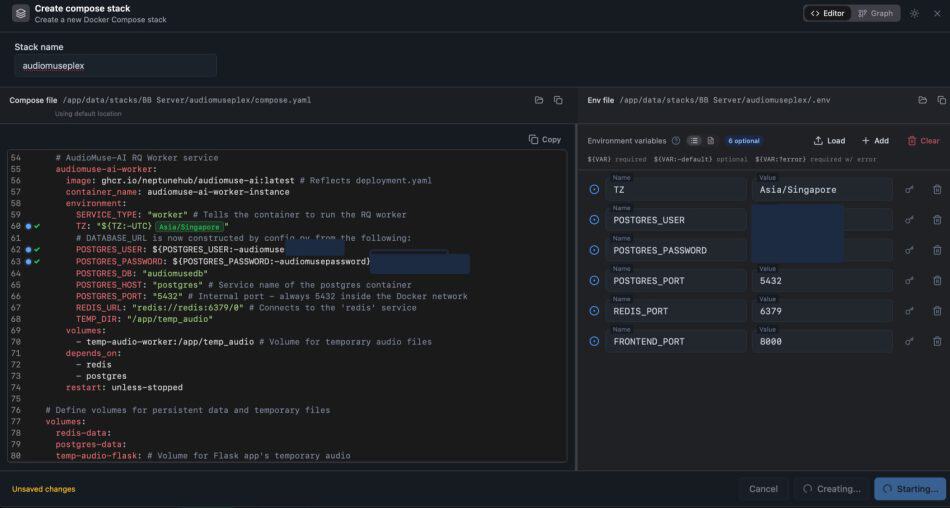Copy the Env file path

941,100
